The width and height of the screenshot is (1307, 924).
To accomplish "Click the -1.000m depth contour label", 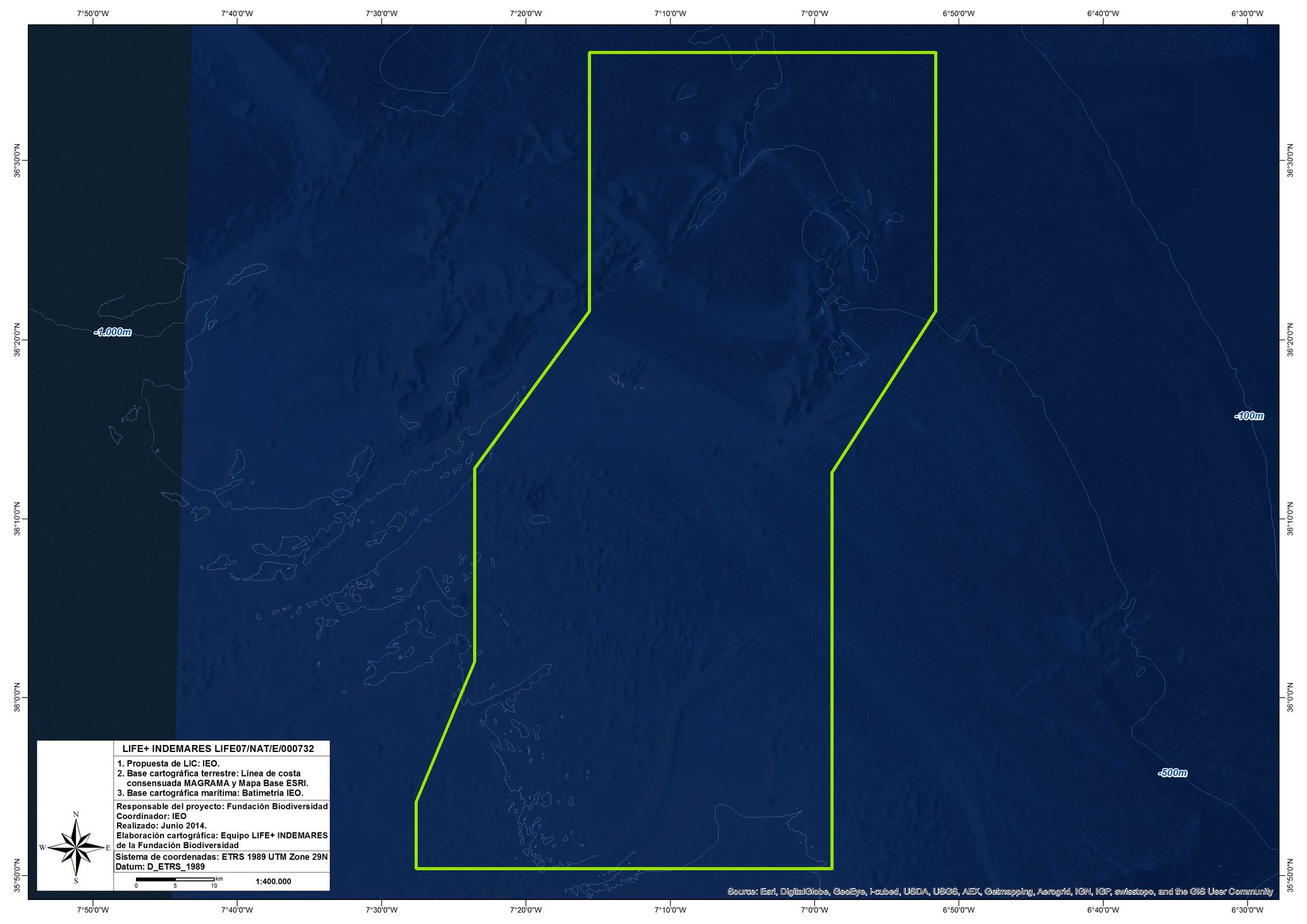I will click(x=113, y=332).
